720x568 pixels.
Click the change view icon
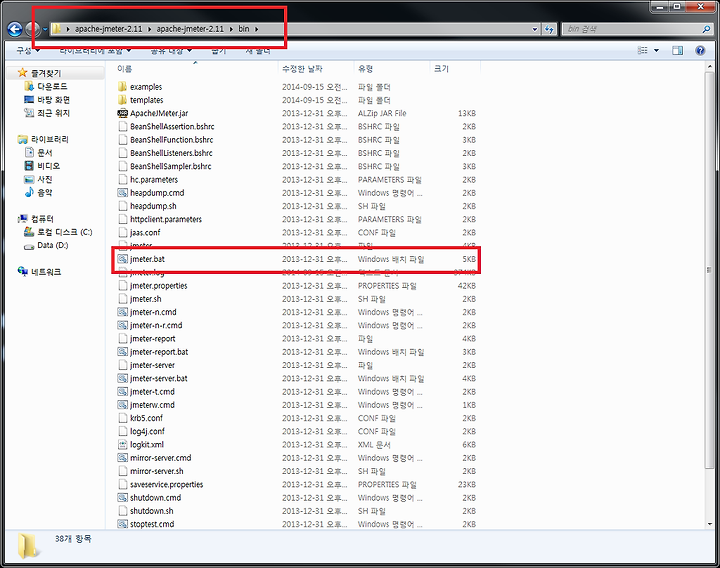pos(643,51)
